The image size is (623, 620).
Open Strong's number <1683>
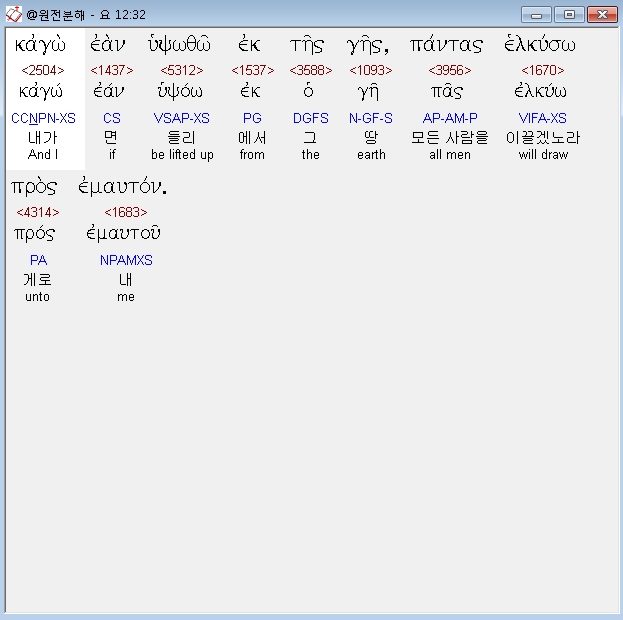click(x=126, y=213)
